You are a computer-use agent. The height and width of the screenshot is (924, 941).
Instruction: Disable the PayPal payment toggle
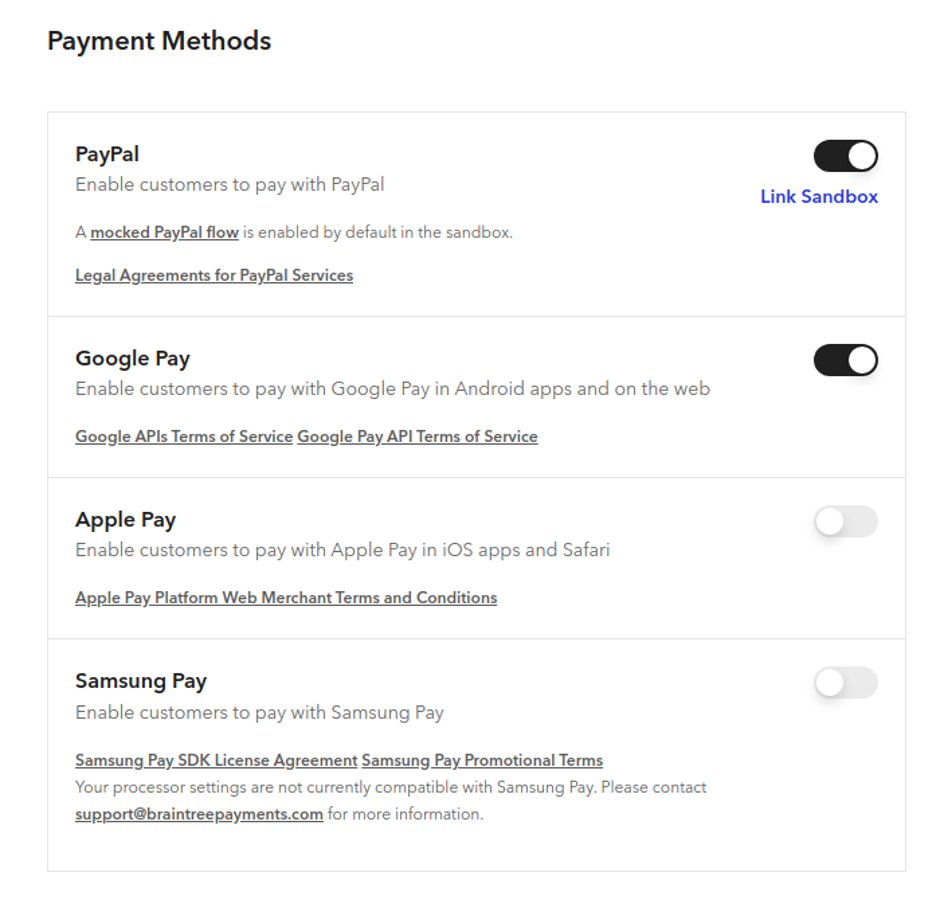click(845, 156)
